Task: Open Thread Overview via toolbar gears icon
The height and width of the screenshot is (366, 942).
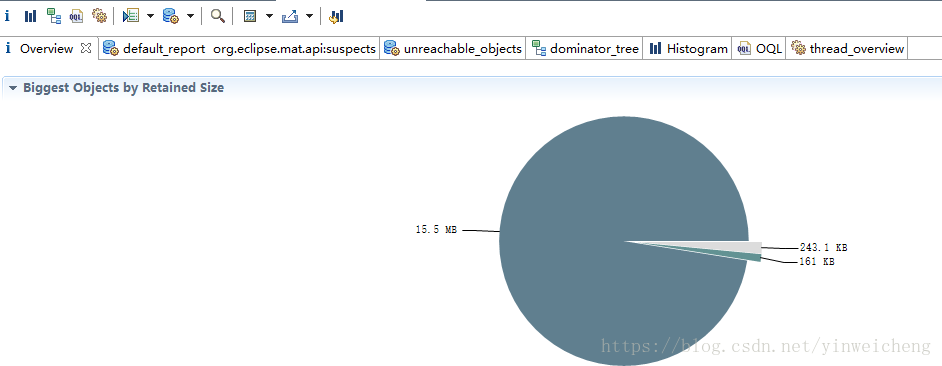Action: pyautogui.click(x=99, y=16)
